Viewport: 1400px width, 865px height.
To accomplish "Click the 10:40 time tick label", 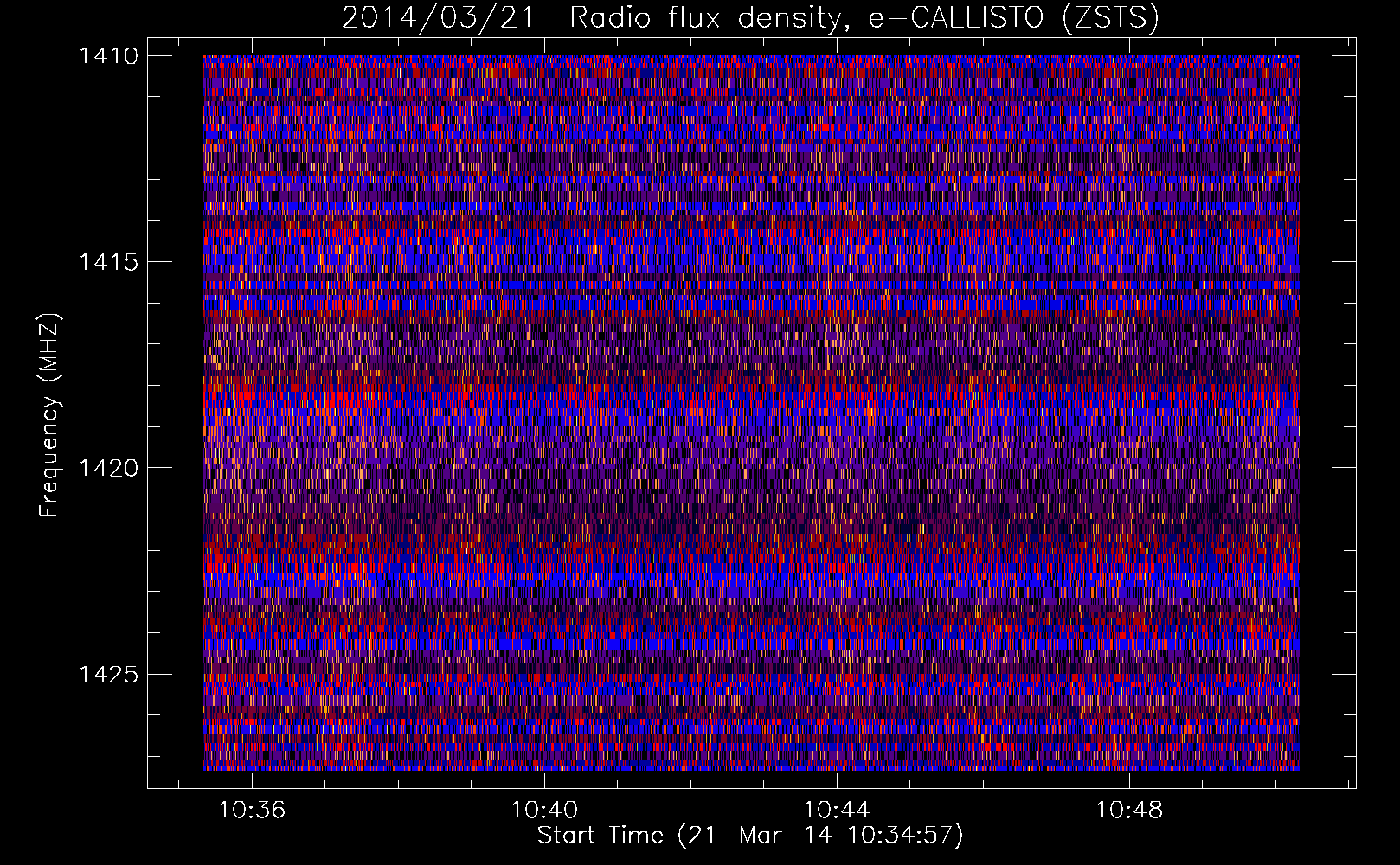I will [x=544, y=811].
